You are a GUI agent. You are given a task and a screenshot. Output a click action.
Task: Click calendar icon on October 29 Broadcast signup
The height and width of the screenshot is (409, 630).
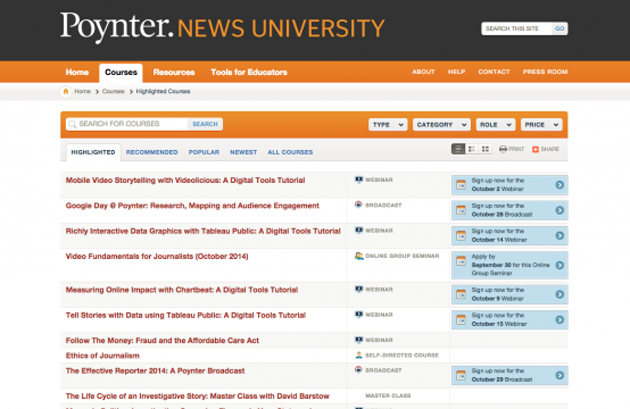[461, 375]
